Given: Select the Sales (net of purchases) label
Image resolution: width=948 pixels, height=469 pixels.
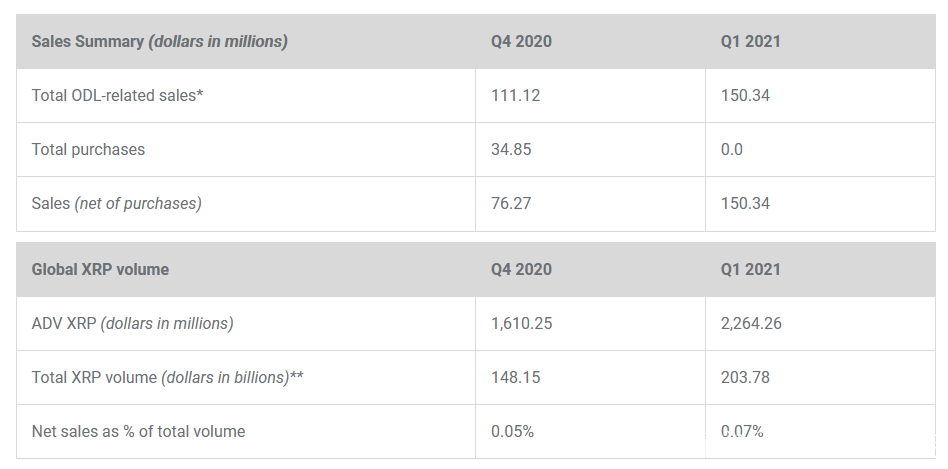Looking at the screenshot, I should pos(117,204).
